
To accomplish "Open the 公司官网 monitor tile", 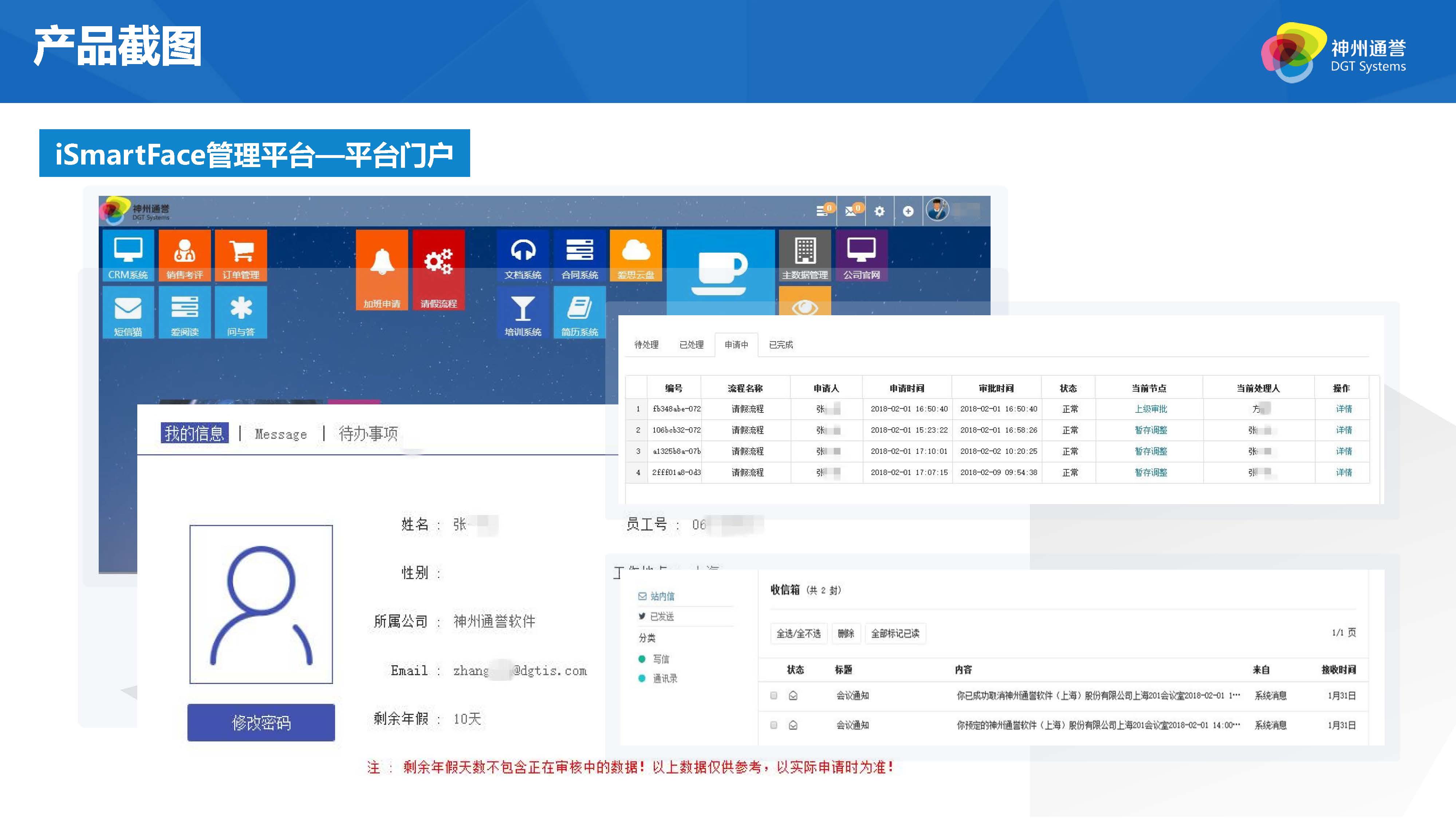I will pyautogui.click(x=861, y=255).
